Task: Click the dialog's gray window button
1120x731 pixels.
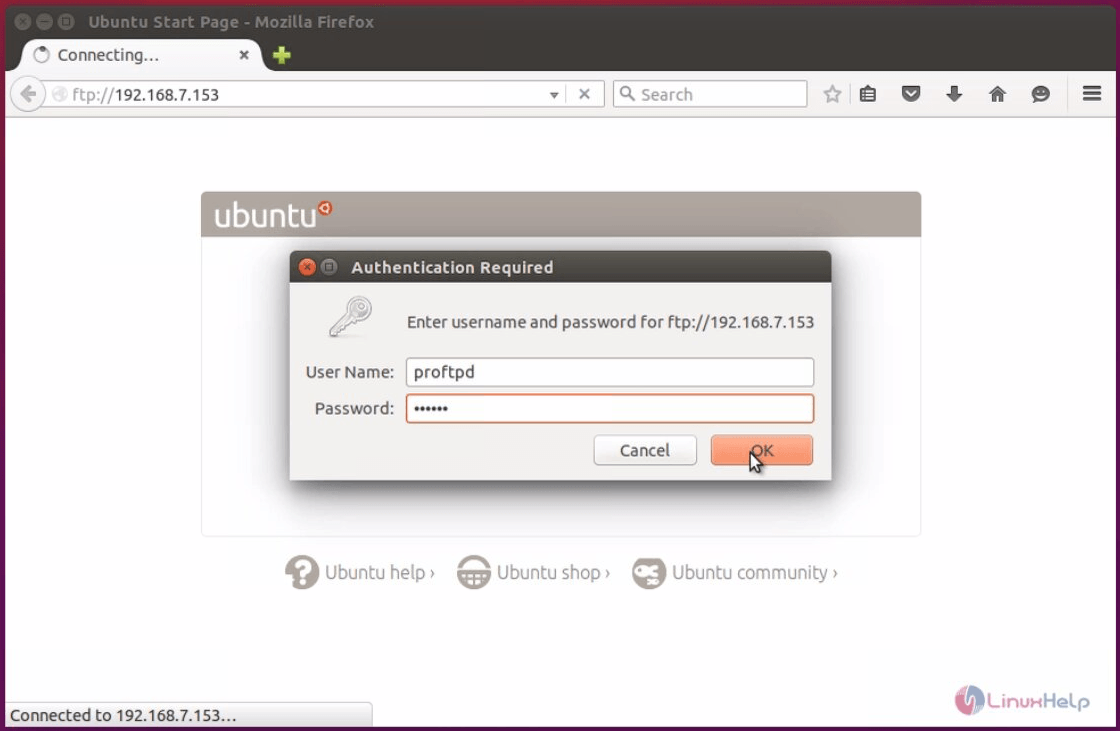Action: [329, 267]
